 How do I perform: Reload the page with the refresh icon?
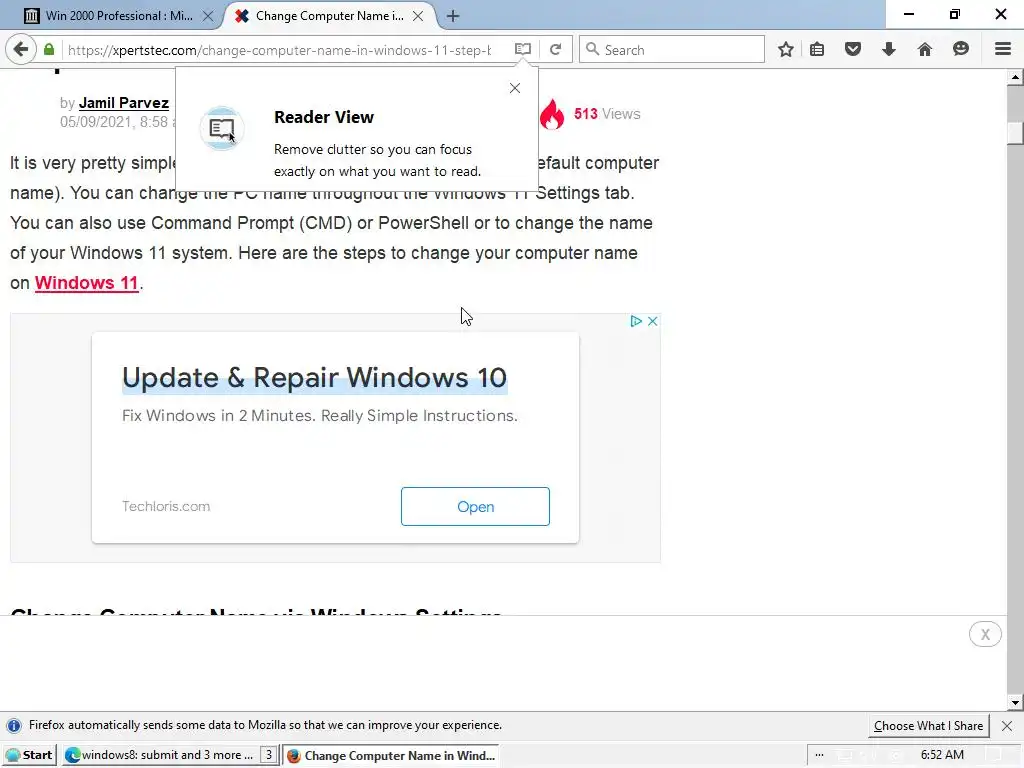[555, 50]
